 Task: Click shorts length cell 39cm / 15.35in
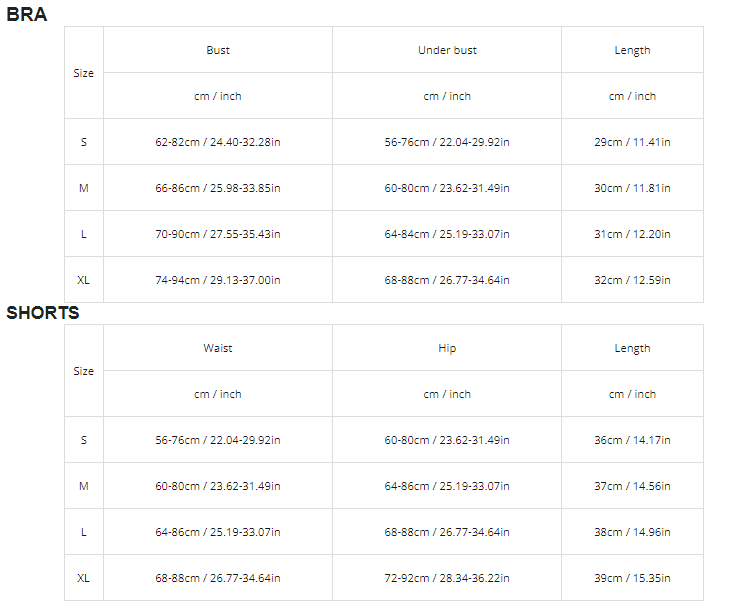(632, 578)
